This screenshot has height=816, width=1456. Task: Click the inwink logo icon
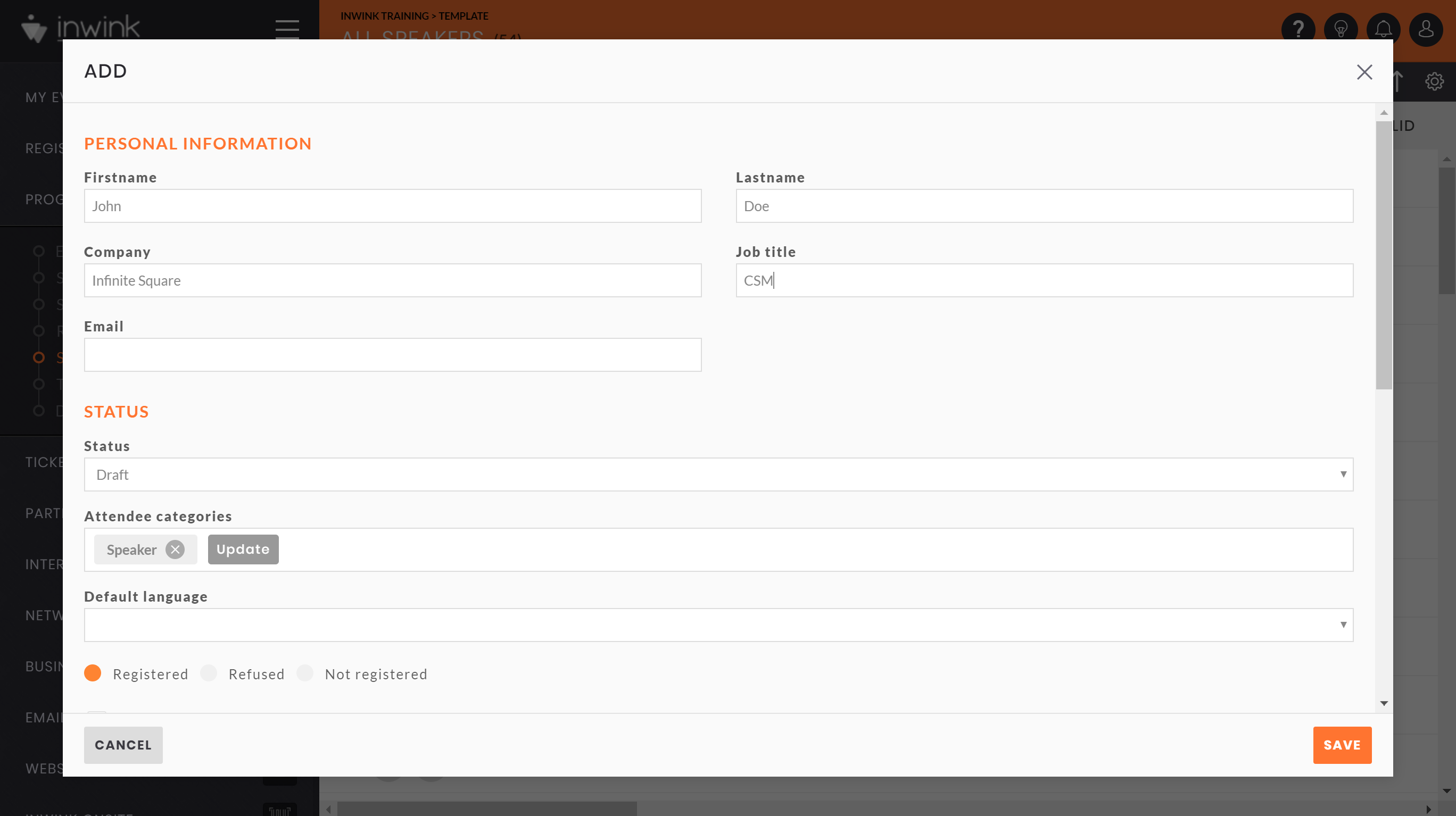pyautogui.click(x=36, y=27)
